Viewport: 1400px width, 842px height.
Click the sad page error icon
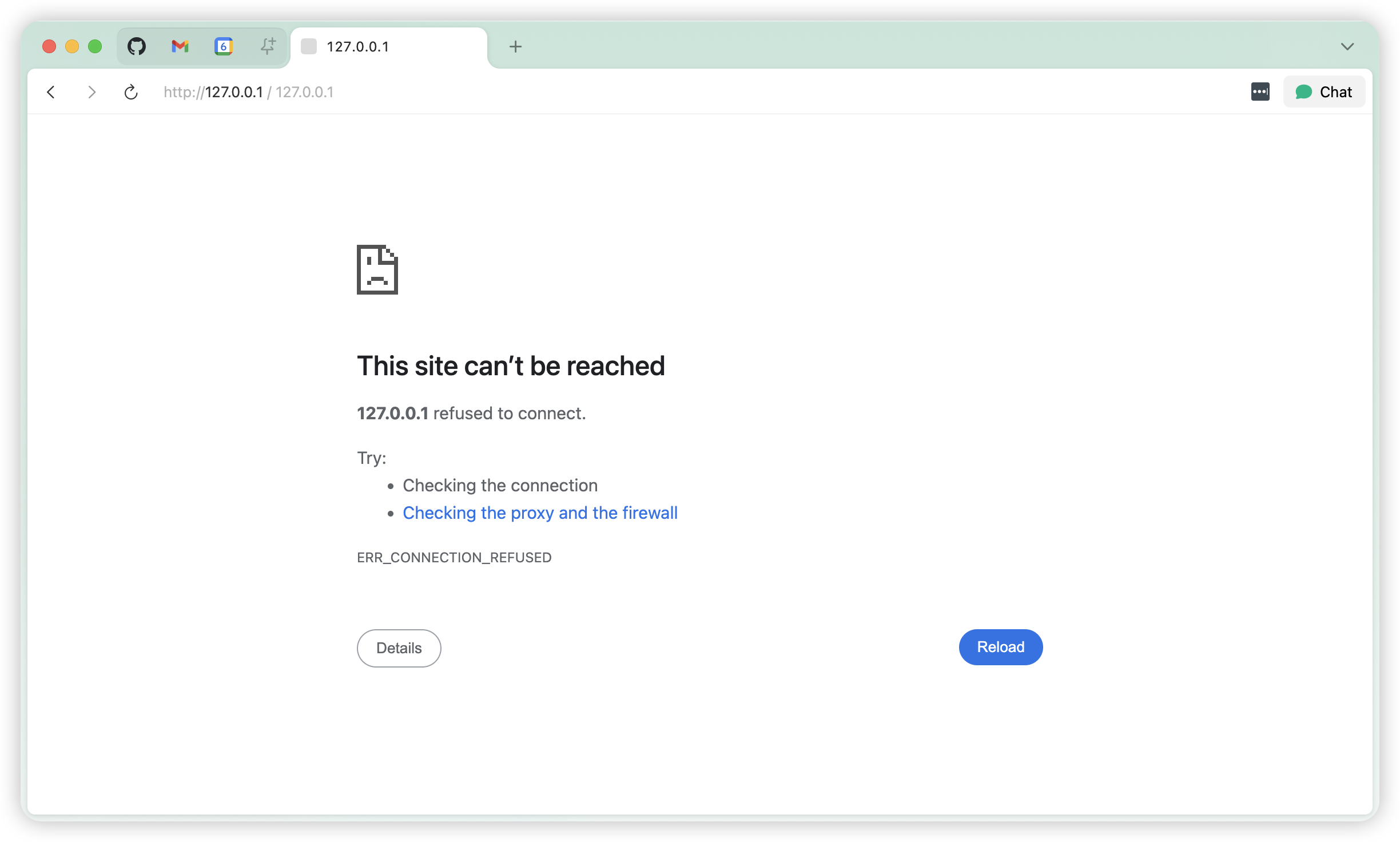tap(377, 269)
